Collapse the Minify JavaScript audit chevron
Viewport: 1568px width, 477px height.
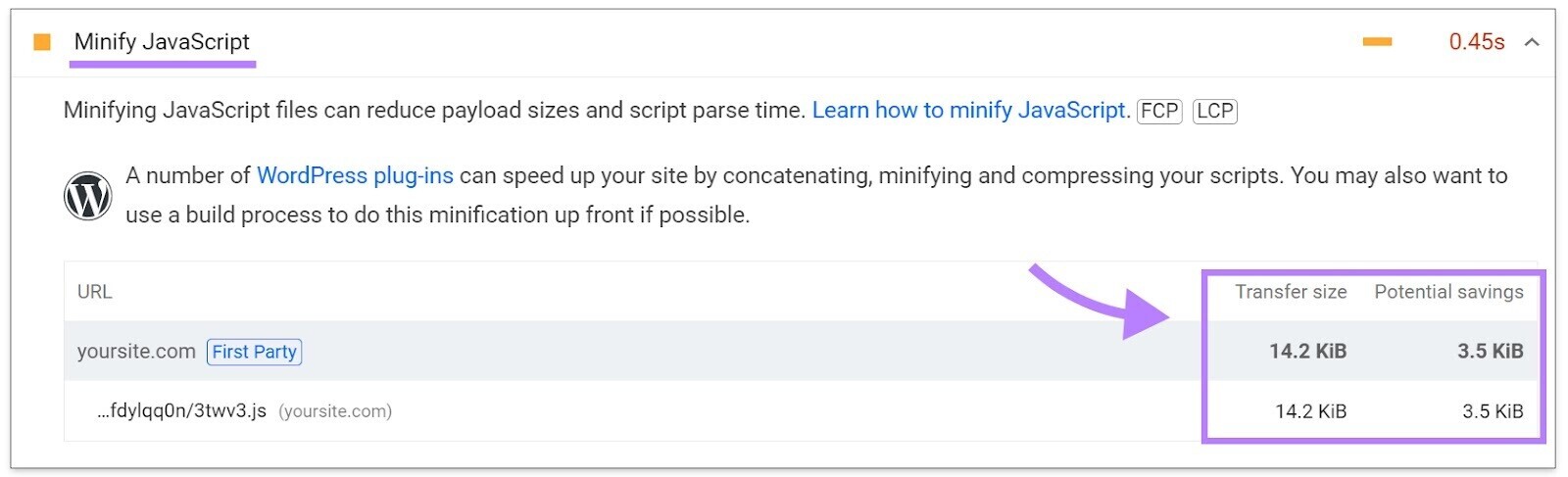tap(1532, 42)
